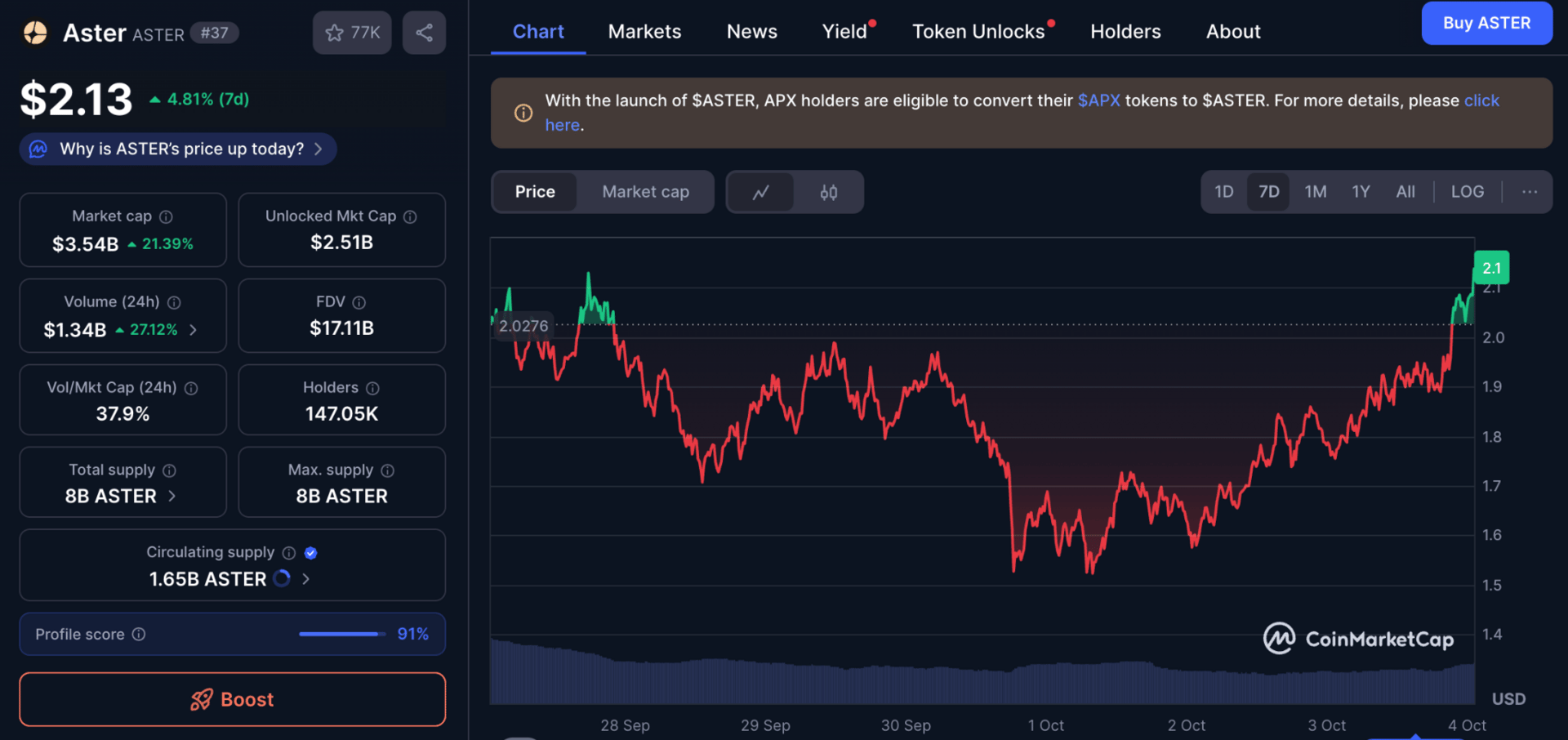1568x740 pixels.
Task: Click the info icon in the APX conversion banner
Action: click(x=523, y=113)
